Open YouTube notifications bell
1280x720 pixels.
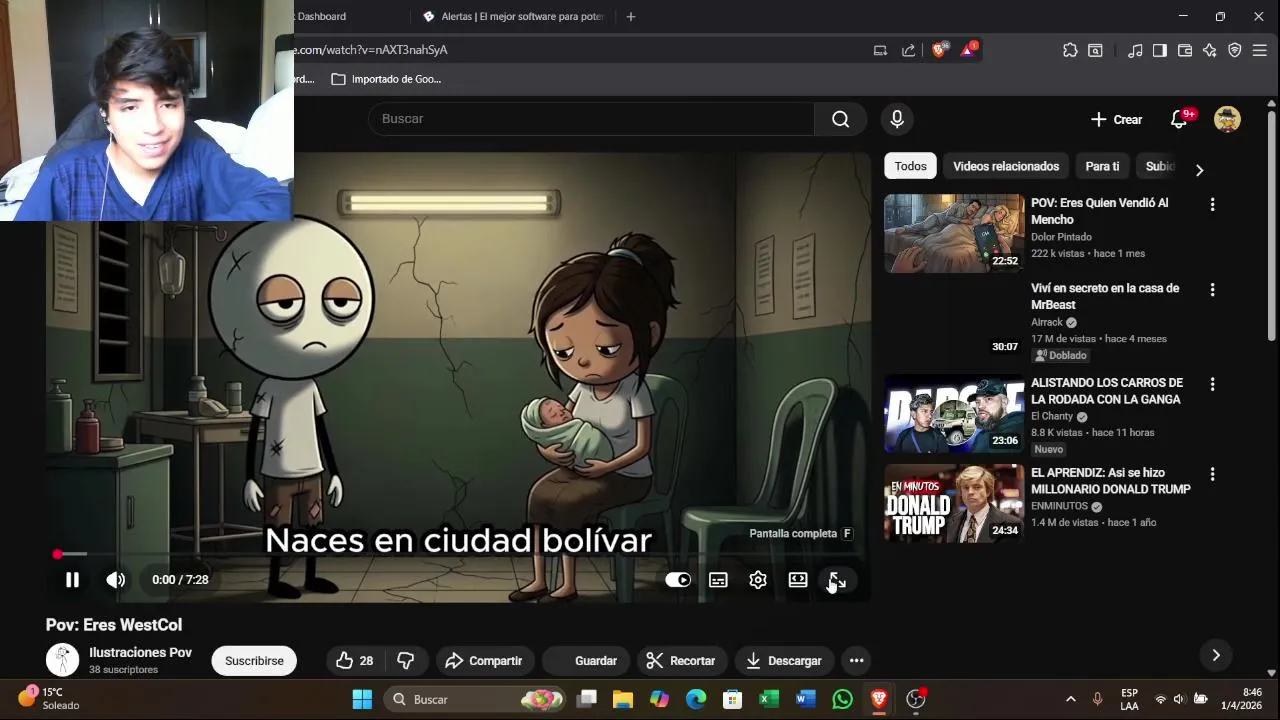click(x=1179, y=119)
